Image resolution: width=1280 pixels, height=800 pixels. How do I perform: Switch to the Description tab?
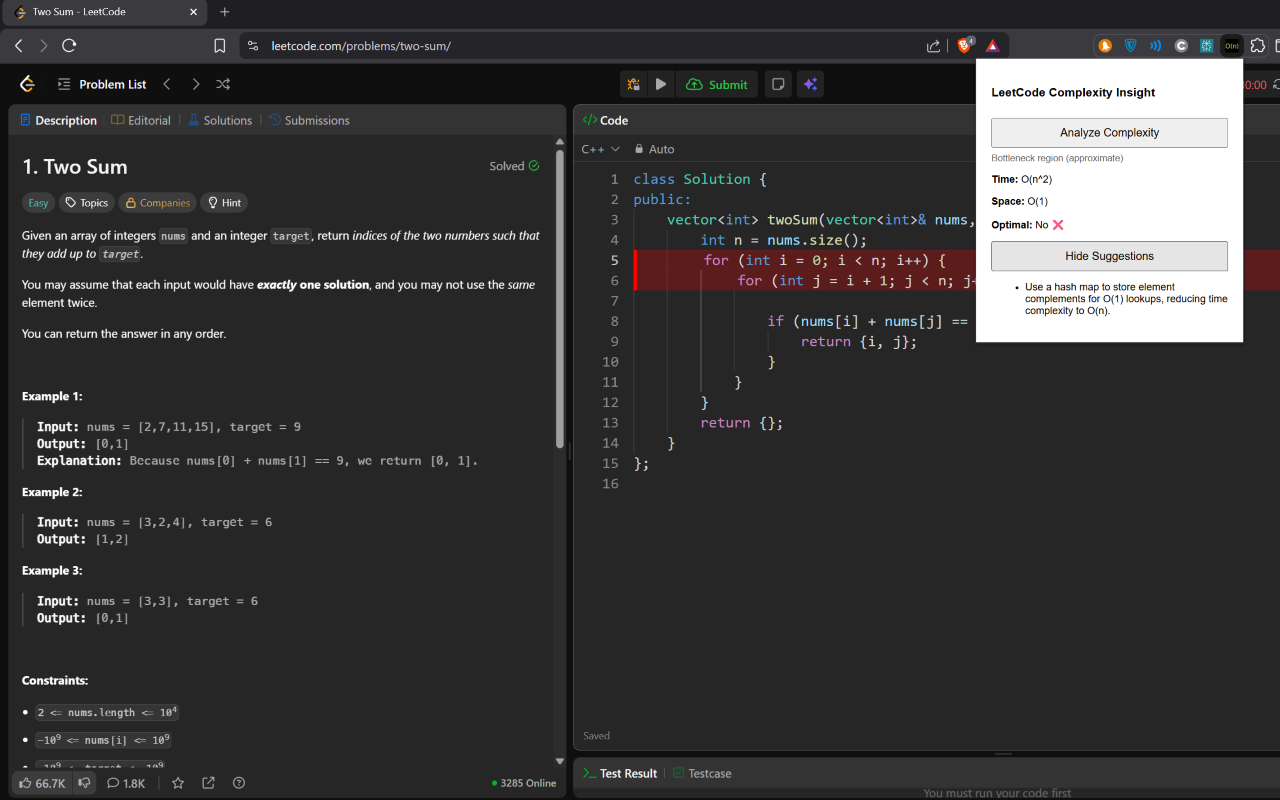coord(58,120)
